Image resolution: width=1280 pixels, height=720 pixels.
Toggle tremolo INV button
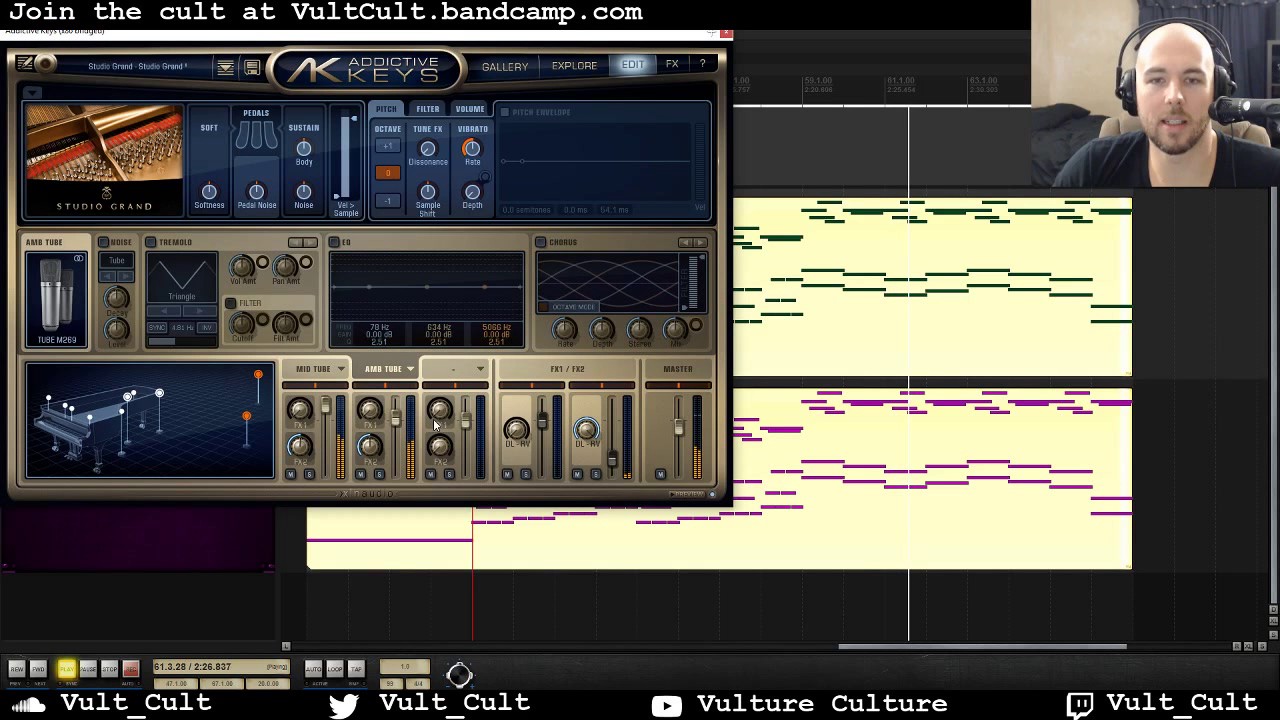point(206,328)
